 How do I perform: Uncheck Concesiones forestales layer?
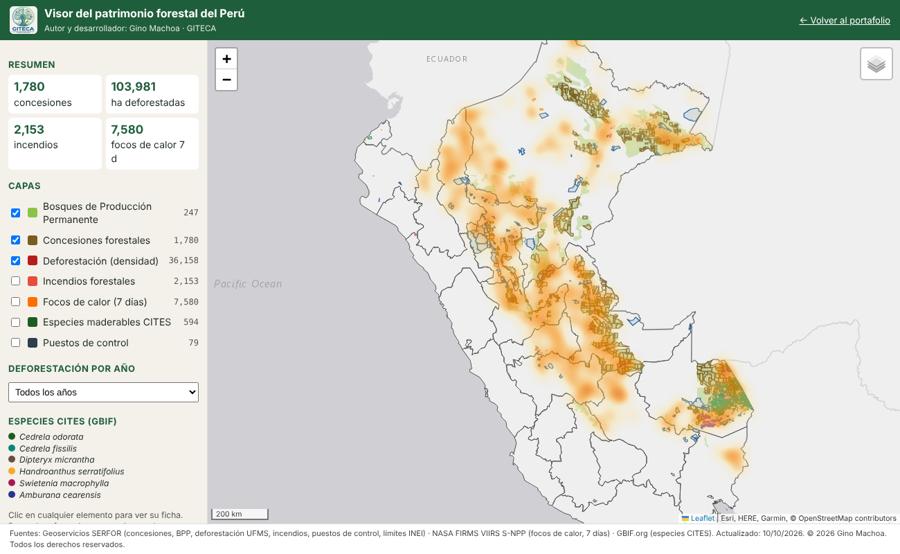pyautogui.click(x=15, y=240)
